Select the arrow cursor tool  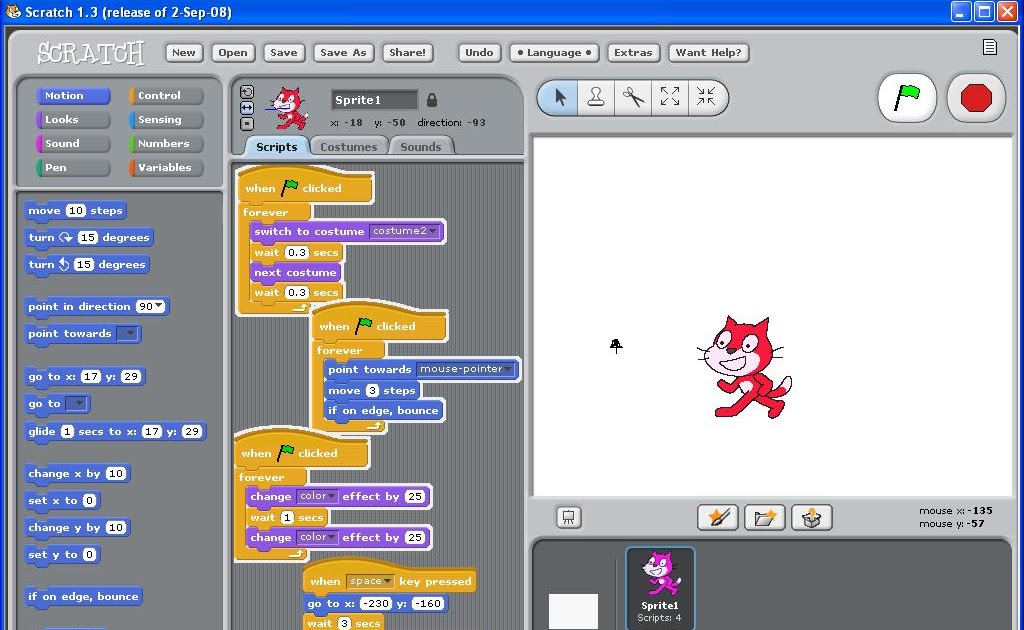click(560, 97)
